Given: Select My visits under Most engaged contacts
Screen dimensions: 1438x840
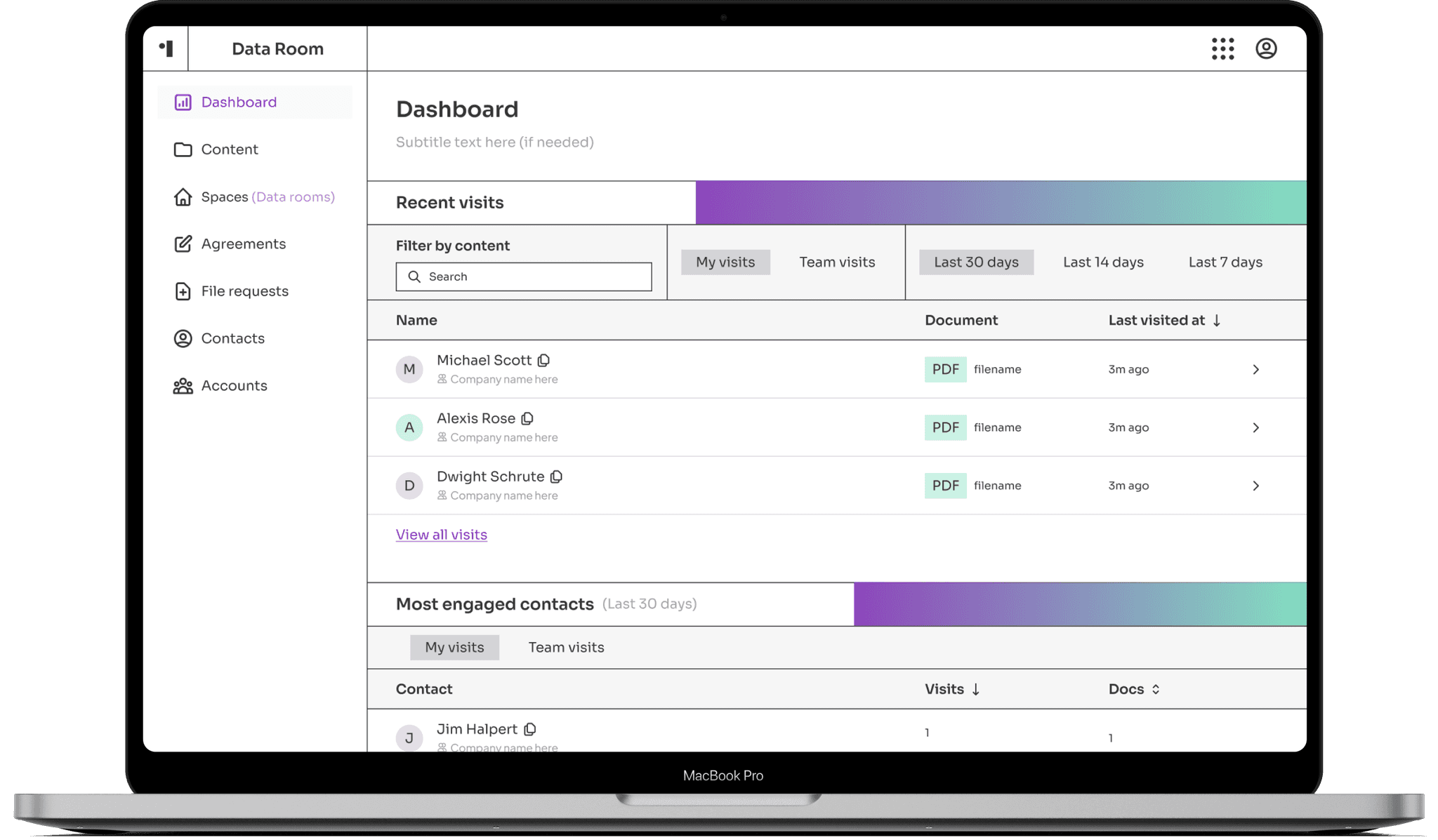Looking at the screenshot, I should click(x=454, y=647).
